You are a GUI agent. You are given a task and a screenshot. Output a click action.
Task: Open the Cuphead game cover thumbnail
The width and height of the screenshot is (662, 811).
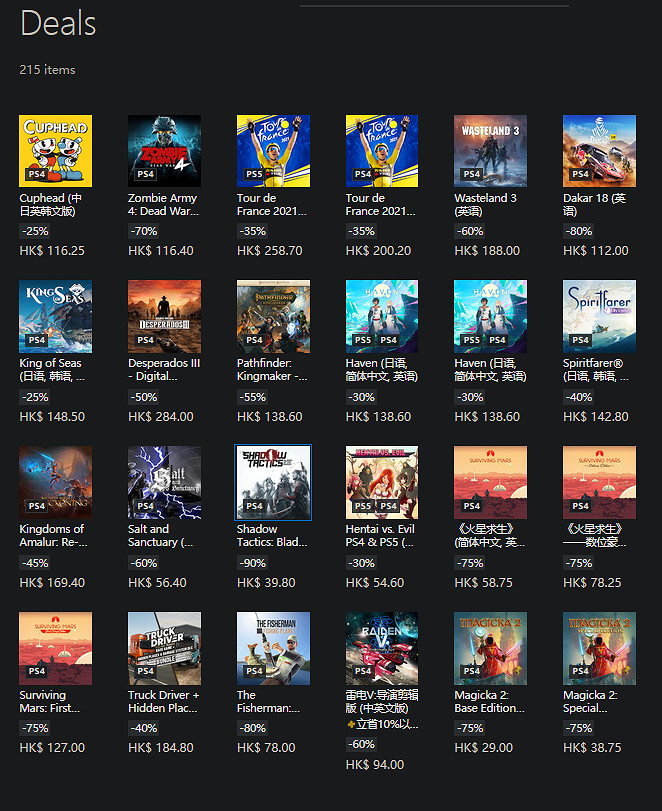[x=56, y=151]
